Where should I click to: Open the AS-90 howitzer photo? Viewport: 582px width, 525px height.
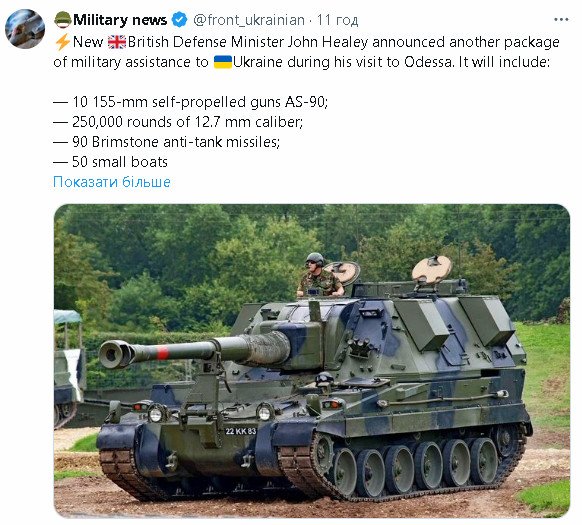(x=312, y=361)
